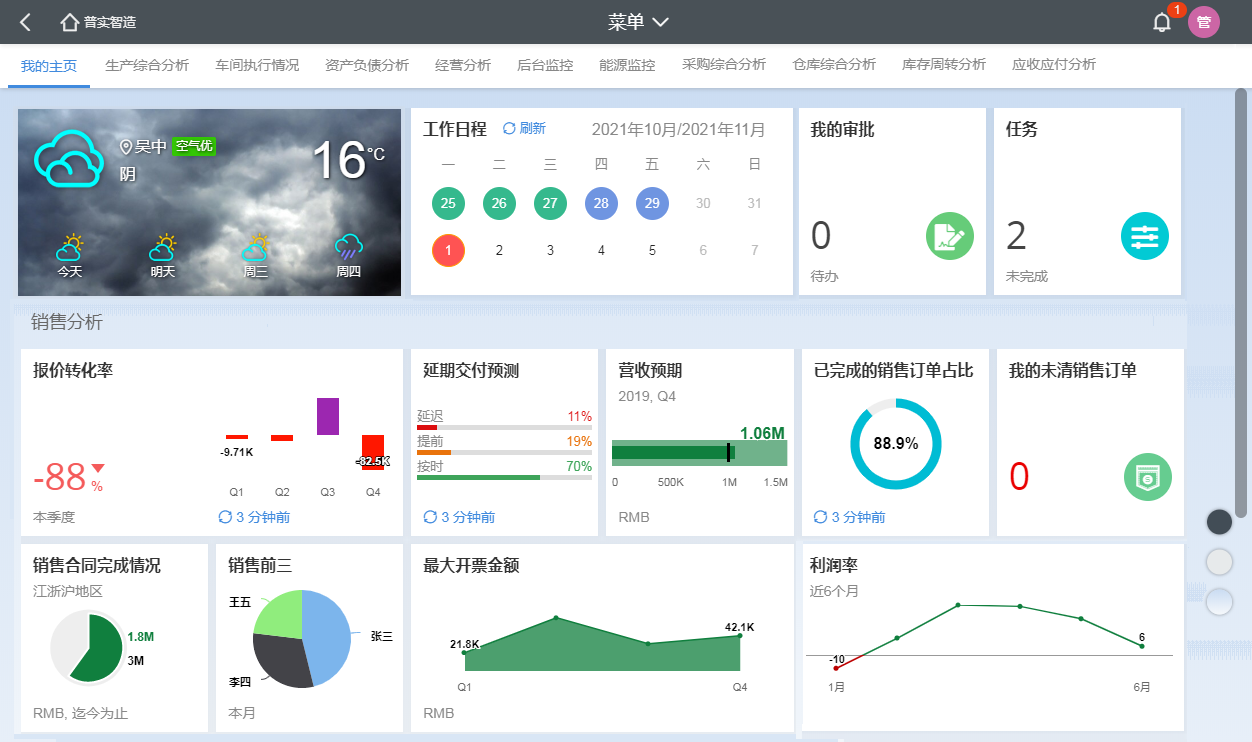The height and width of the screenshot is (742, 1252).
Task: Open the notification bell
Action: (1161, 22)
